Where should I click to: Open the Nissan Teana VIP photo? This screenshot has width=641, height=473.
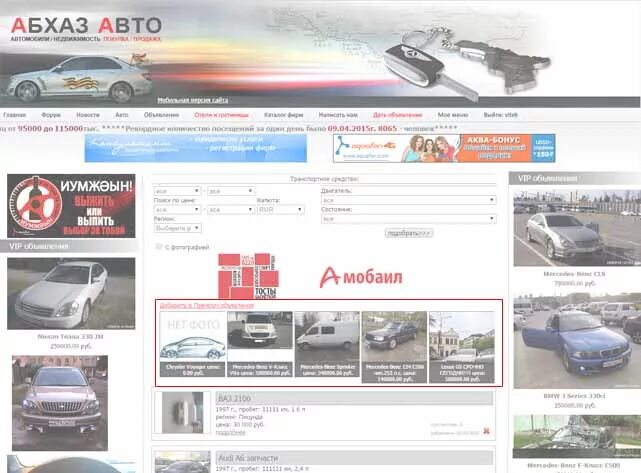pos(71,294)
